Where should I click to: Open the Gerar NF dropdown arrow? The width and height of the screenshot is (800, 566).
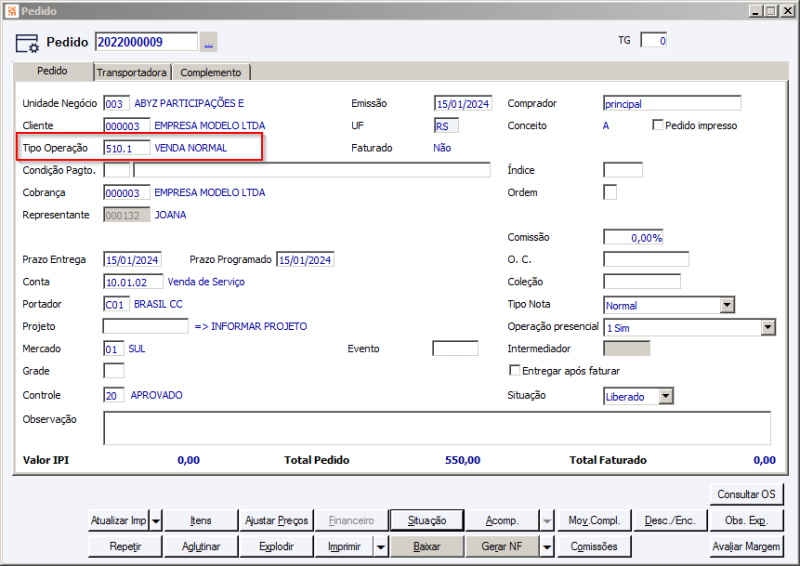[x=546, y=547]
